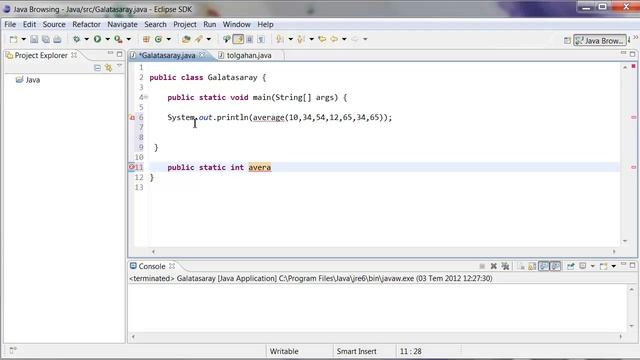Toggle Console Scroll Lock
Image resolution: width=640 pixels, height=360 pixels.
tap(532, 266)
